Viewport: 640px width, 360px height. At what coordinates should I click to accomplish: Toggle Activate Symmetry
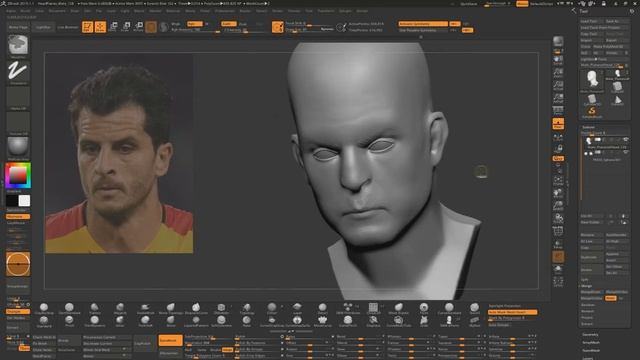423,24
